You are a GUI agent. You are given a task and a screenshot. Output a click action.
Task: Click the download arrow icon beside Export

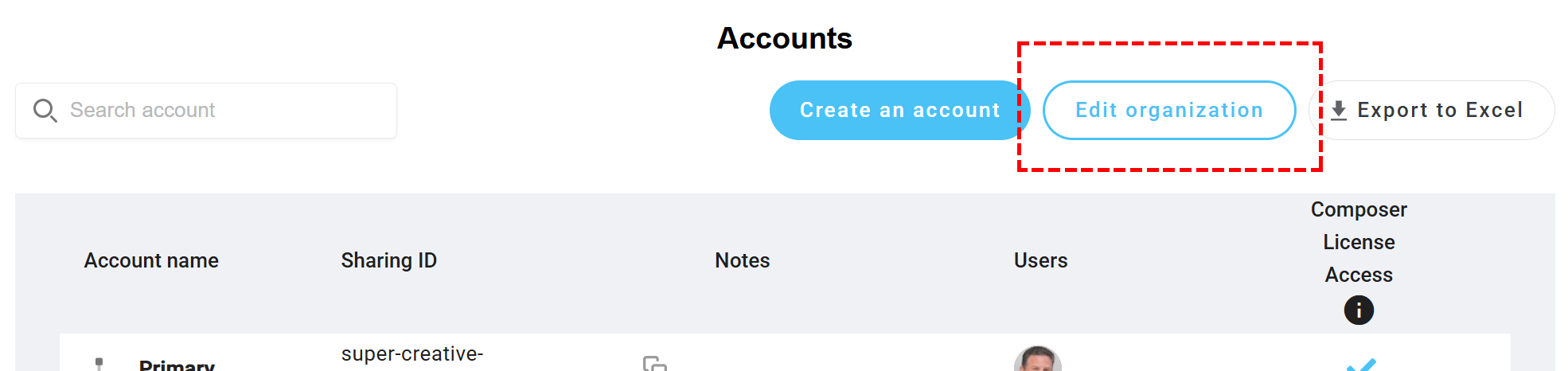click(x=1339, y=111)
